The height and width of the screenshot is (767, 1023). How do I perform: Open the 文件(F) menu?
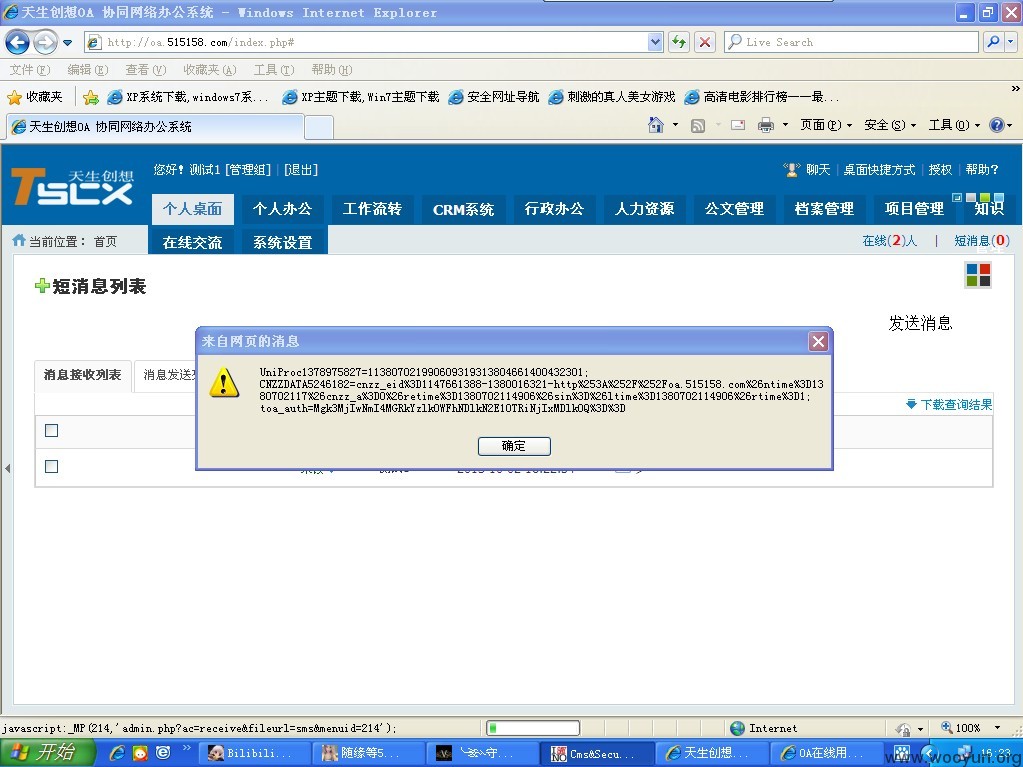click(30, 70)
